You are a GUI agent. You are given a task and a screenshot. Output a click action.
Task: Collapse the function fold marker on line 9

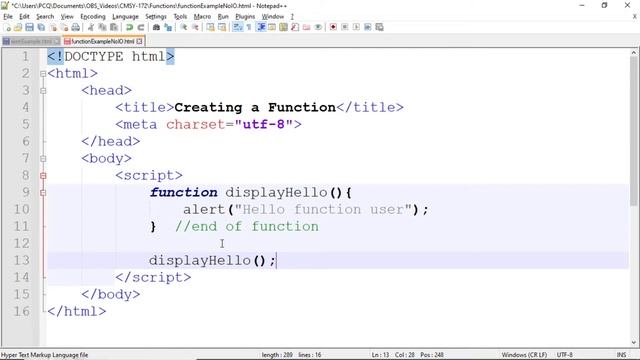tap(43, 193)
